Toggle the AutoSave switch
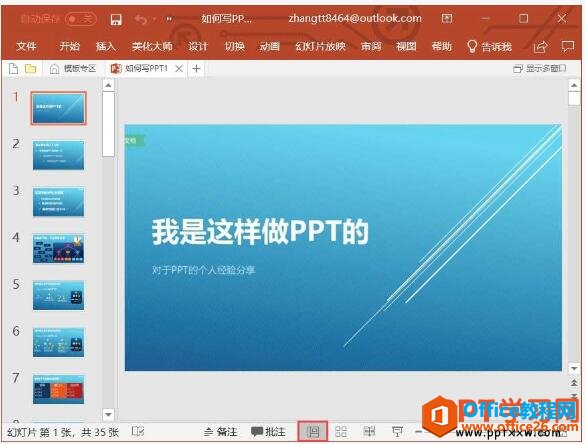The height and width of the screenshot is (444, 585). point(81,19)
